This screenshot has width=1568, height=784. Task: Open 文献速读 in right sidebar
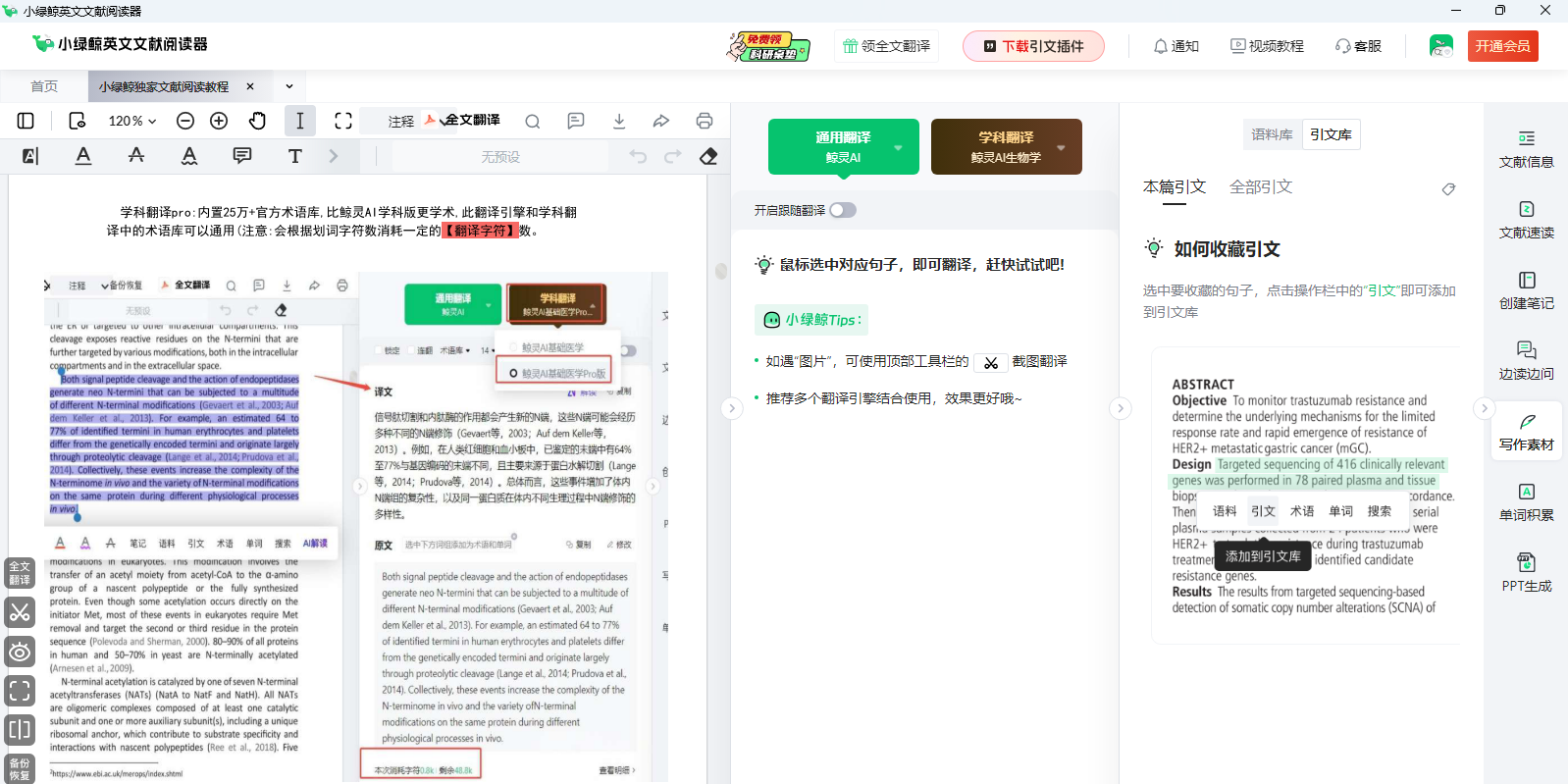pyautogui.click(x=1527, y=221)
